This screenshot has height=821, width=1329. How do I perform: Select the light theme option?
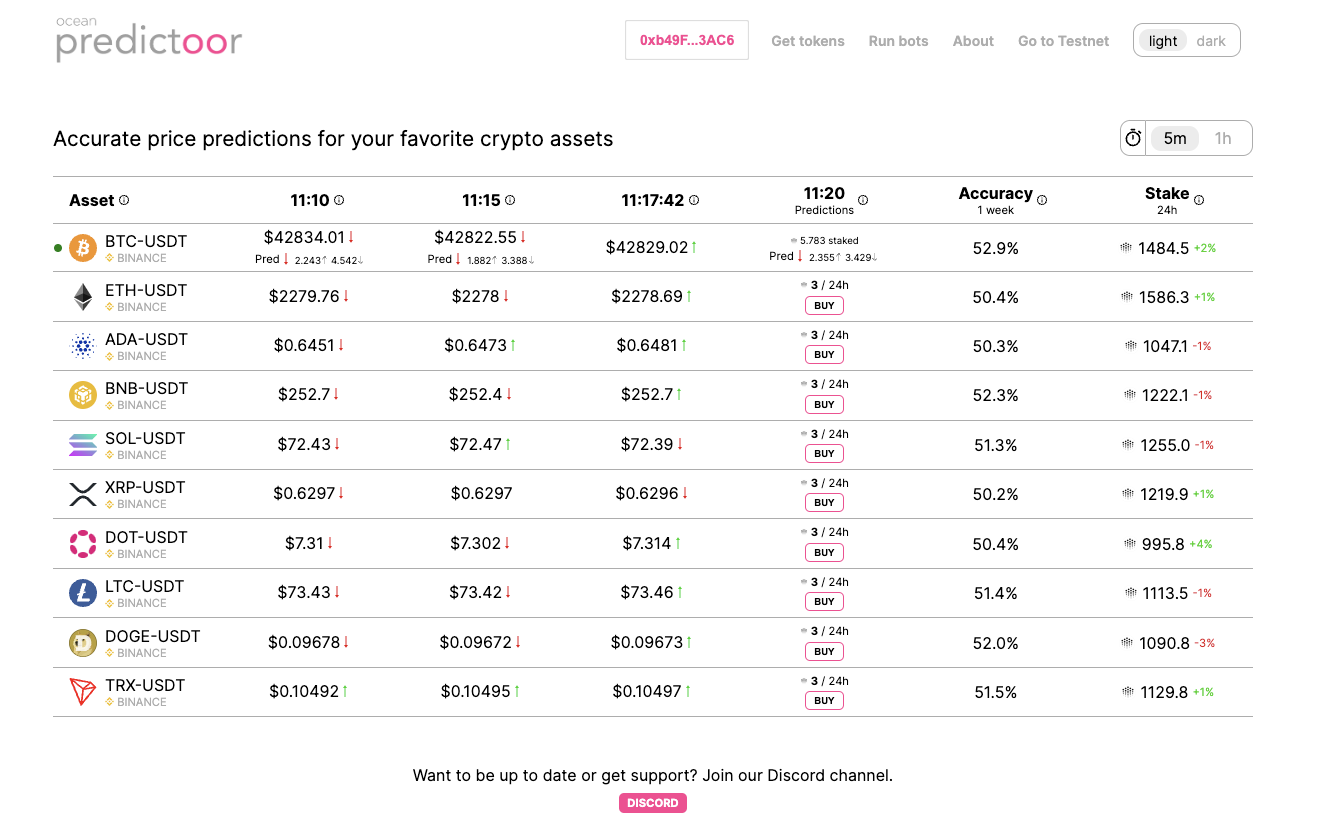click(x=1163, y=41)
